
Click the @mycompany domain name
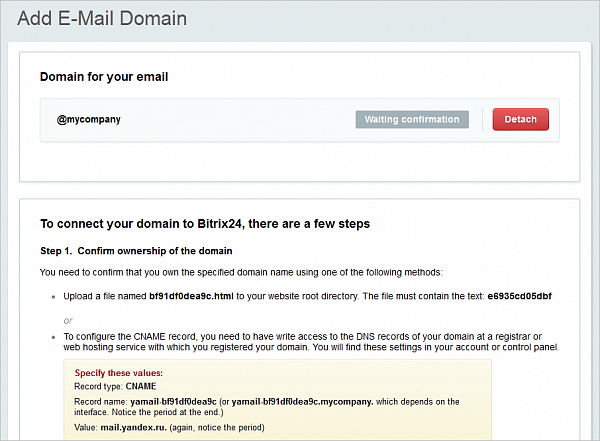[x=88, y=119]
